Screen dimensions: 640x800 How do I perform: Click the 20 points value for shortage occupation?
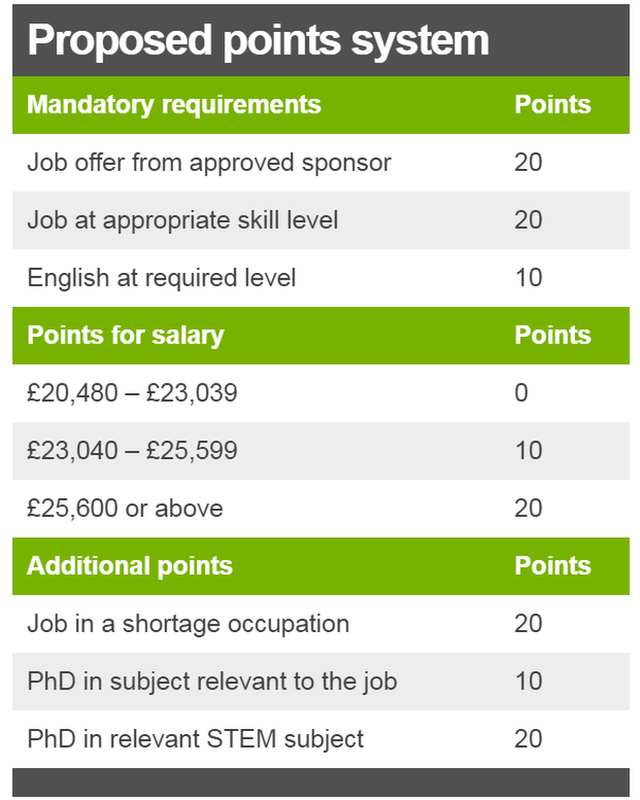(528, 624)
